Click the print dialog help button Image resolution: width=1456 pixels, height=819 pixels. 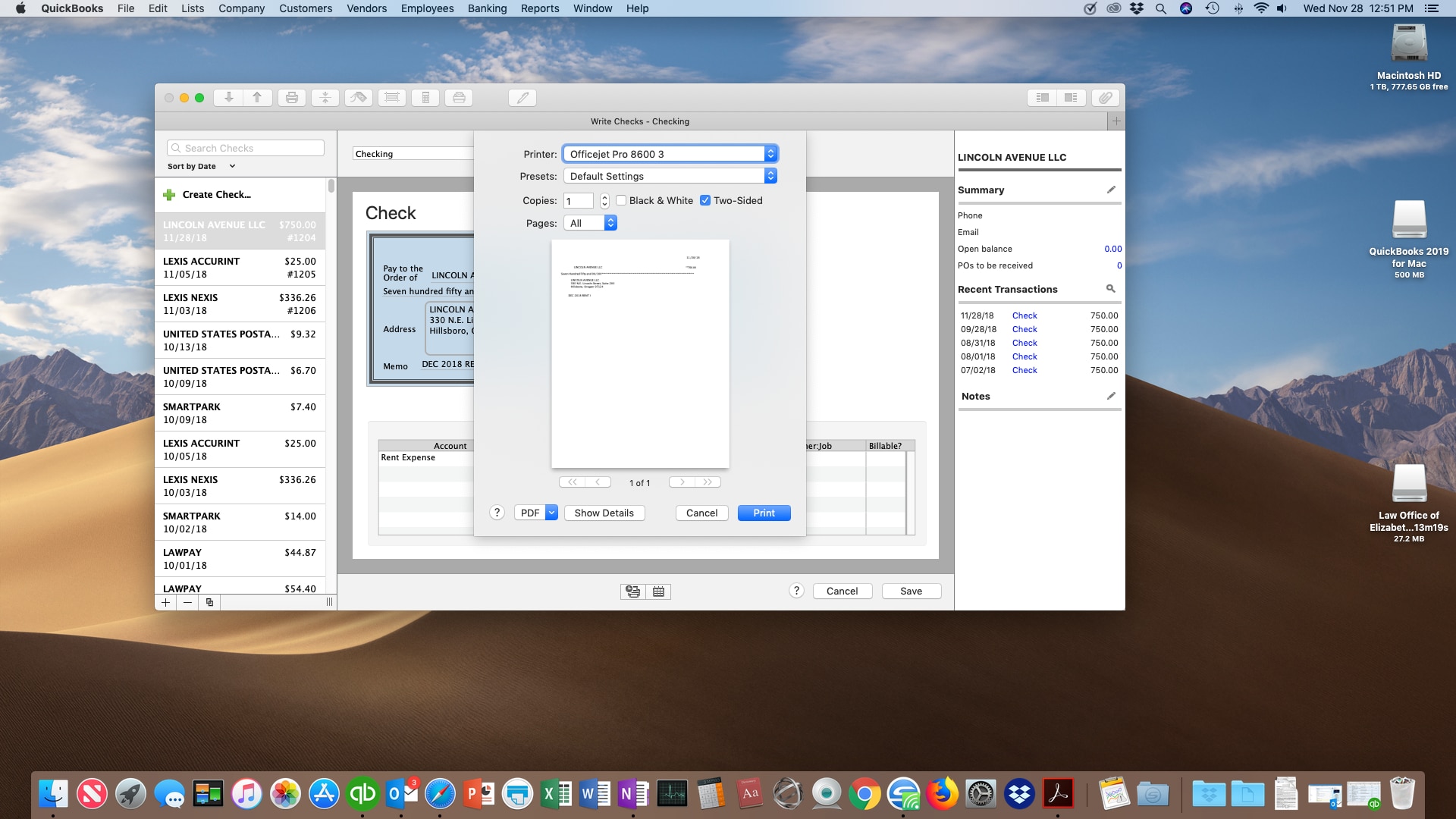[497, 513]
